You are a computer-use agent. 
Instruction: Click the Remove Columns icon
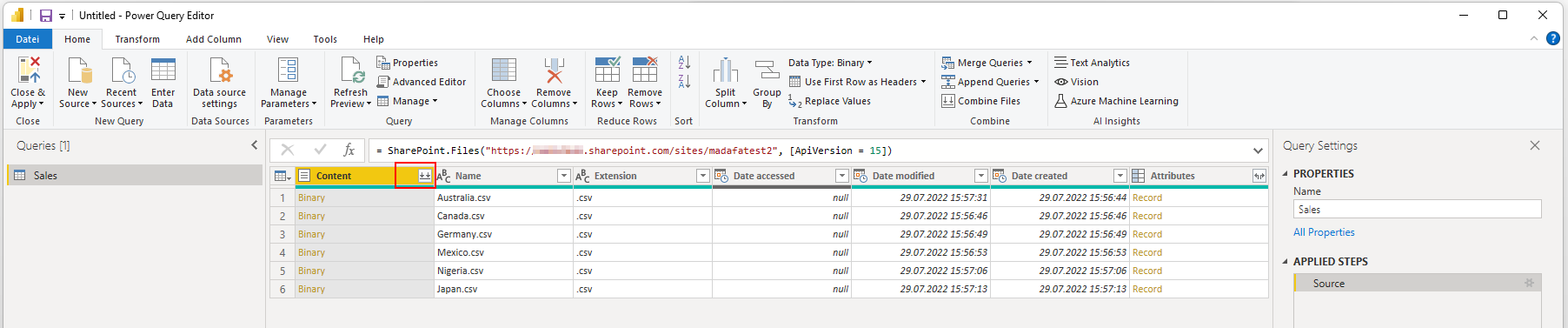pyautogui.click(x=554, y=70)
